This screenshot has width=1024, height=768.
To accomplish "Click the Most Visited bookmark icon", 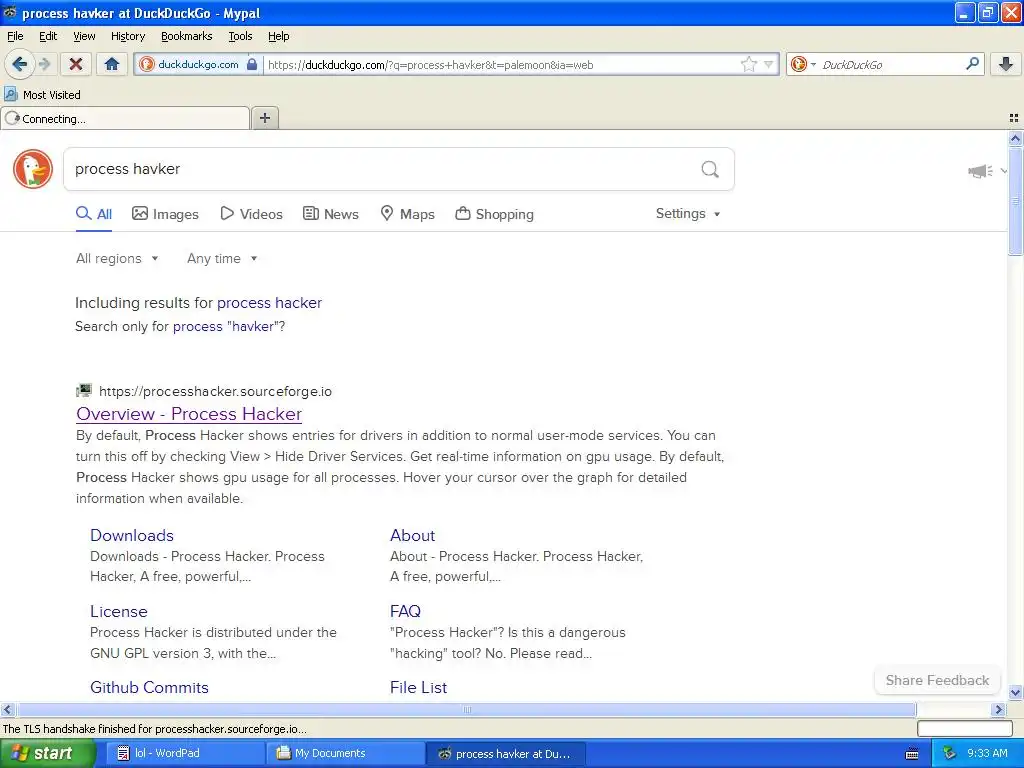I will click(x=10, y=95).
